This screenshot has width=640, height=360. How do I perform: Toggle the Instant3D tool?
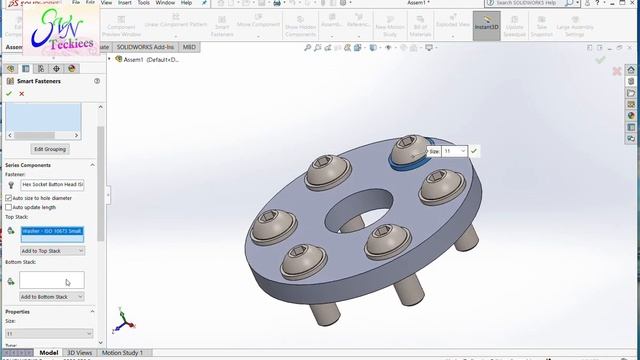coord(487,25)
